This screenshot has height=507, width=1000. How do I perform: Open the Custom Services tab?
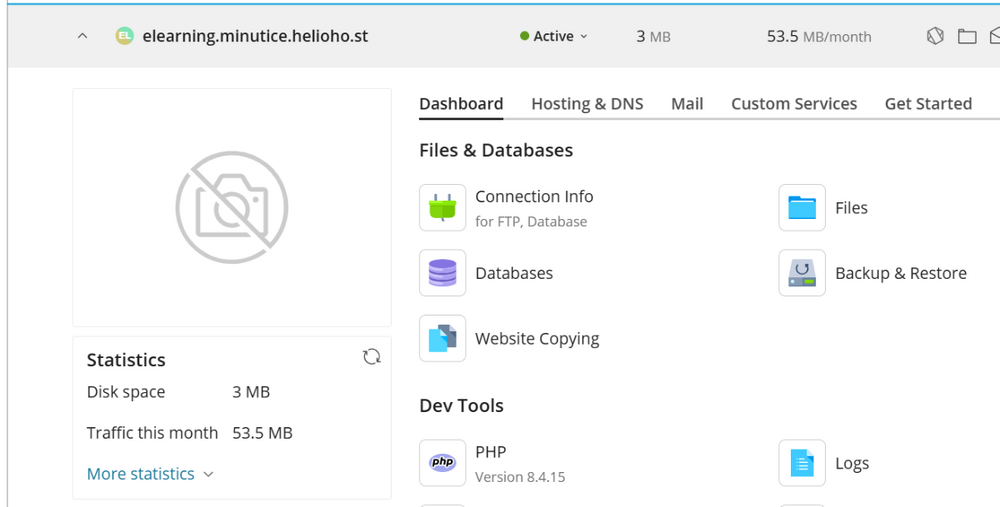pyautogui.click(x=793, y=104)
